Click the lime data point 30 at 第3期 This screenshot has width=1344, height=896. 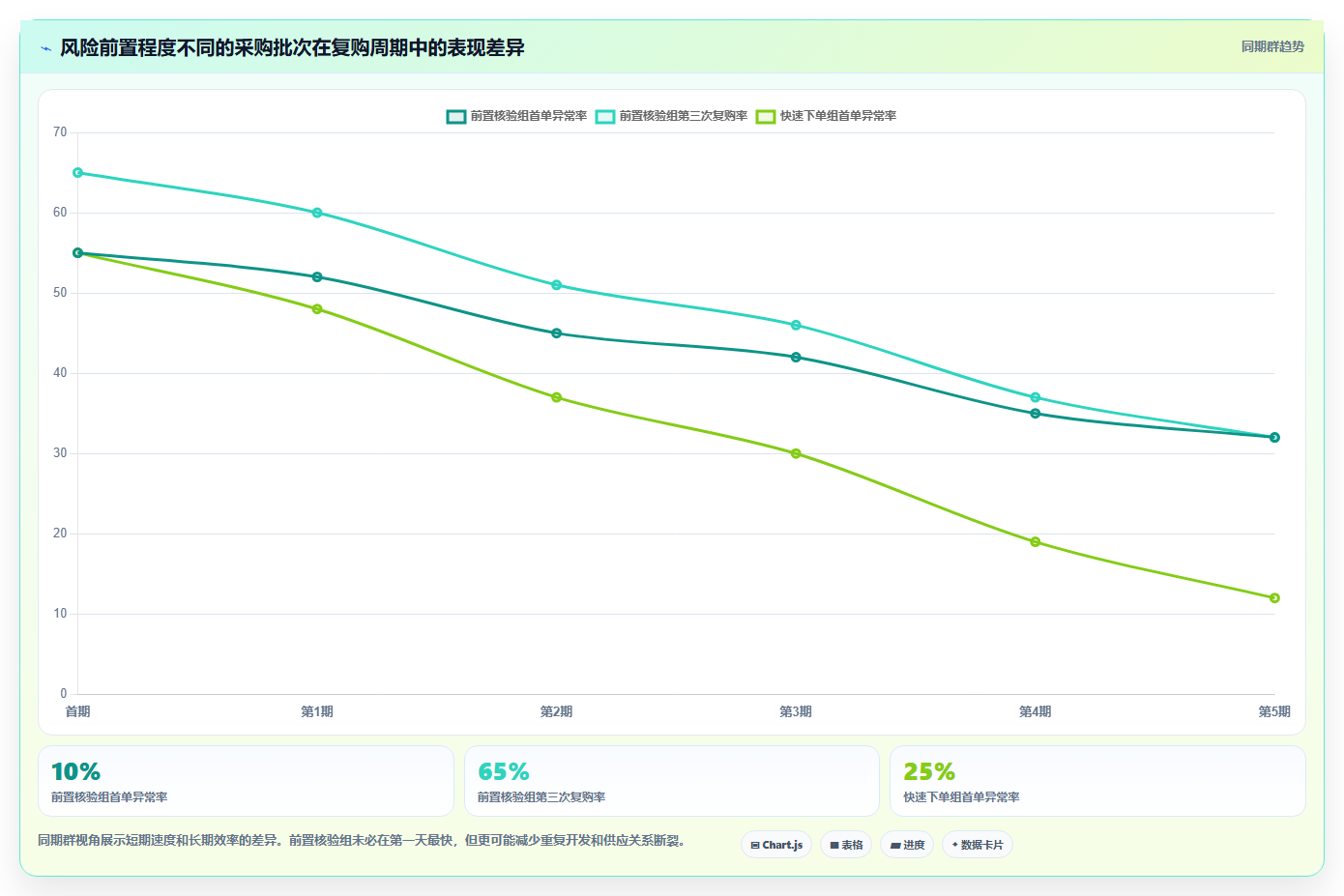coord(796,453)
